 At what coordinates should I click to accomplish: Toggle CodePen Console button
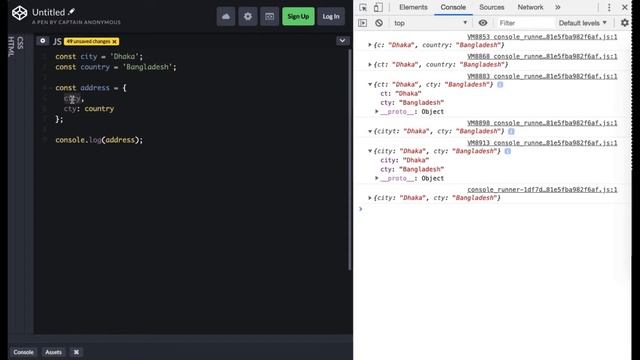point(23,352)
